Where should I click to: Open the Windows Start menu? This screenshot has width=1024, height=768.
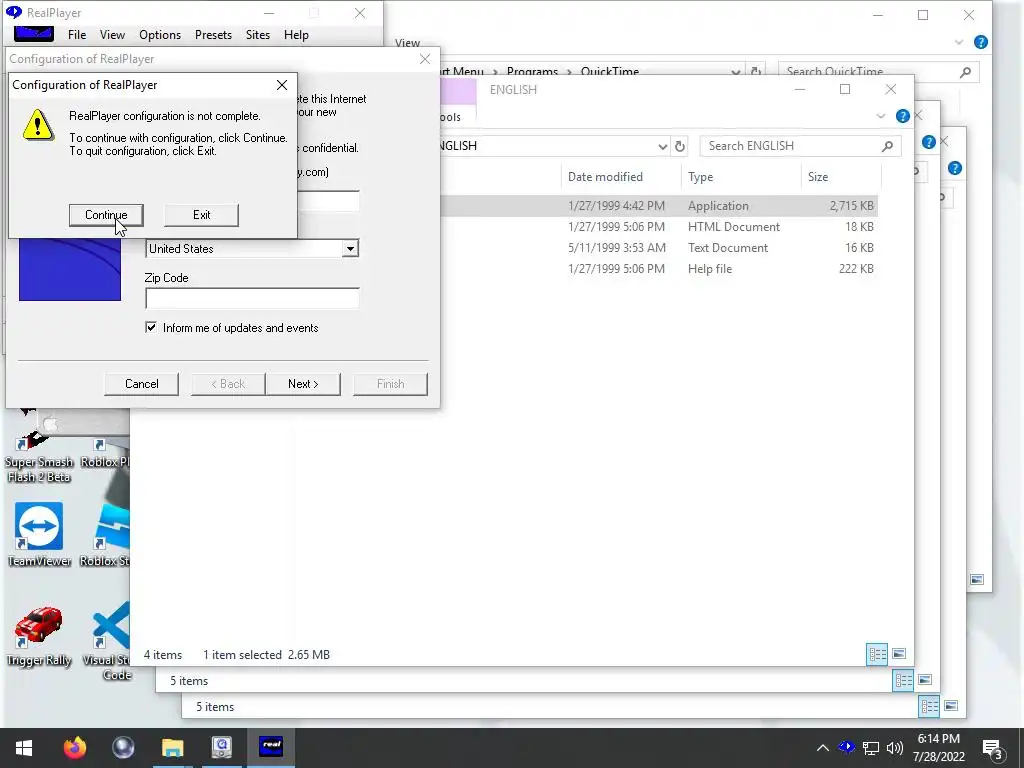tap(24, 747)
